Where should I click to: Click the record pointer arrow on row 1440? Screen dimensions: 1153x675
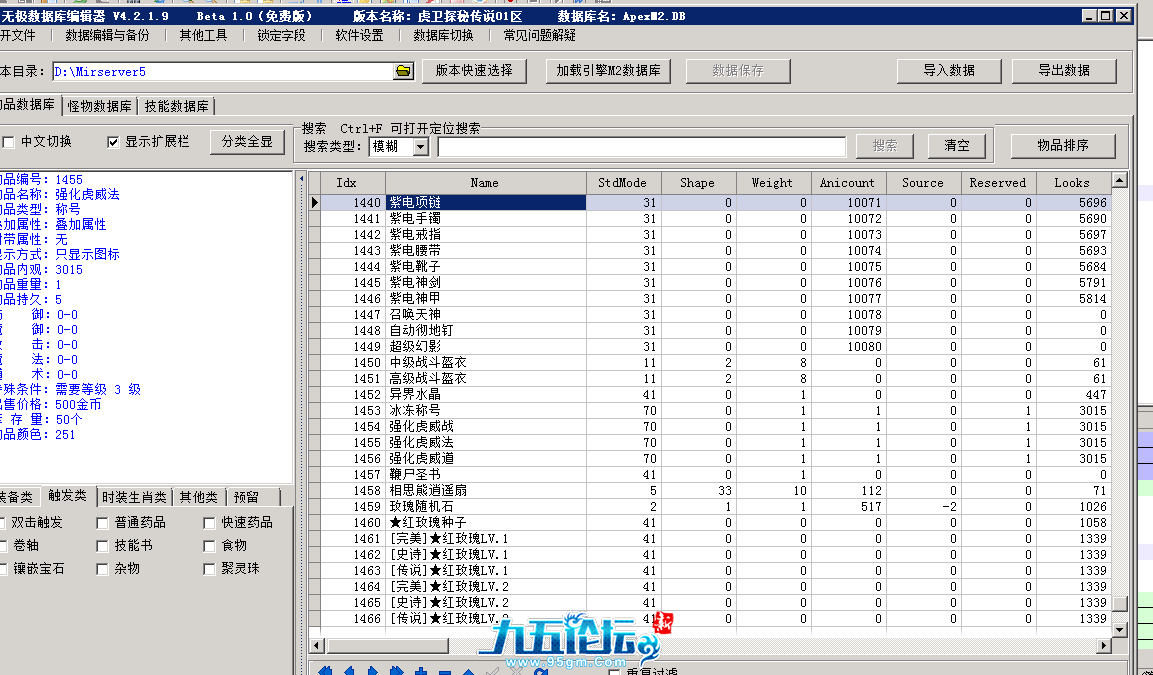pos(315,203)
